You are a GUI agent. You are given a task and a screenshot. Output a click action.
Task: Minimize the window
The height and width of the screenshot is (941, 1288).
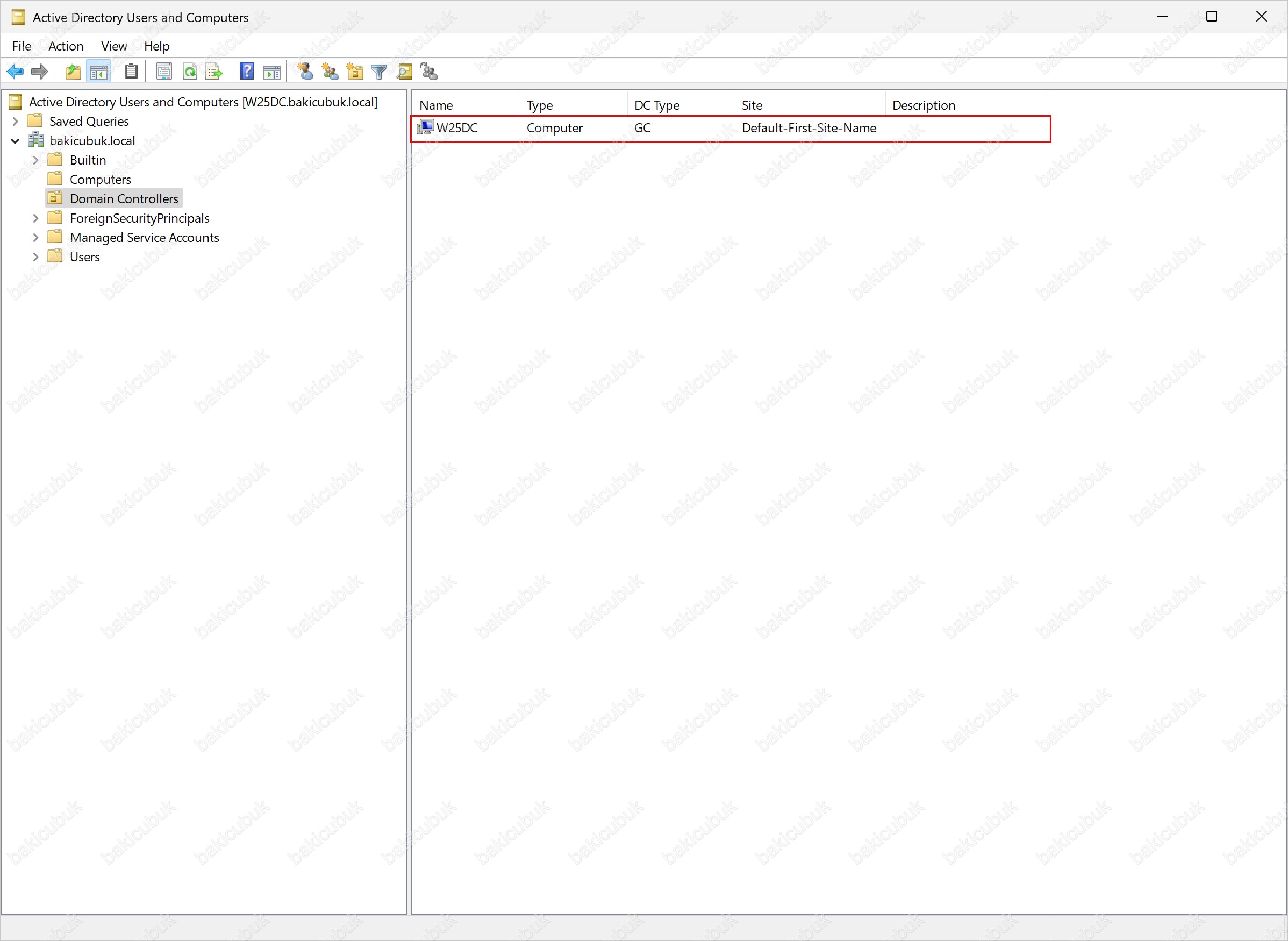[x=1163, y=17]
